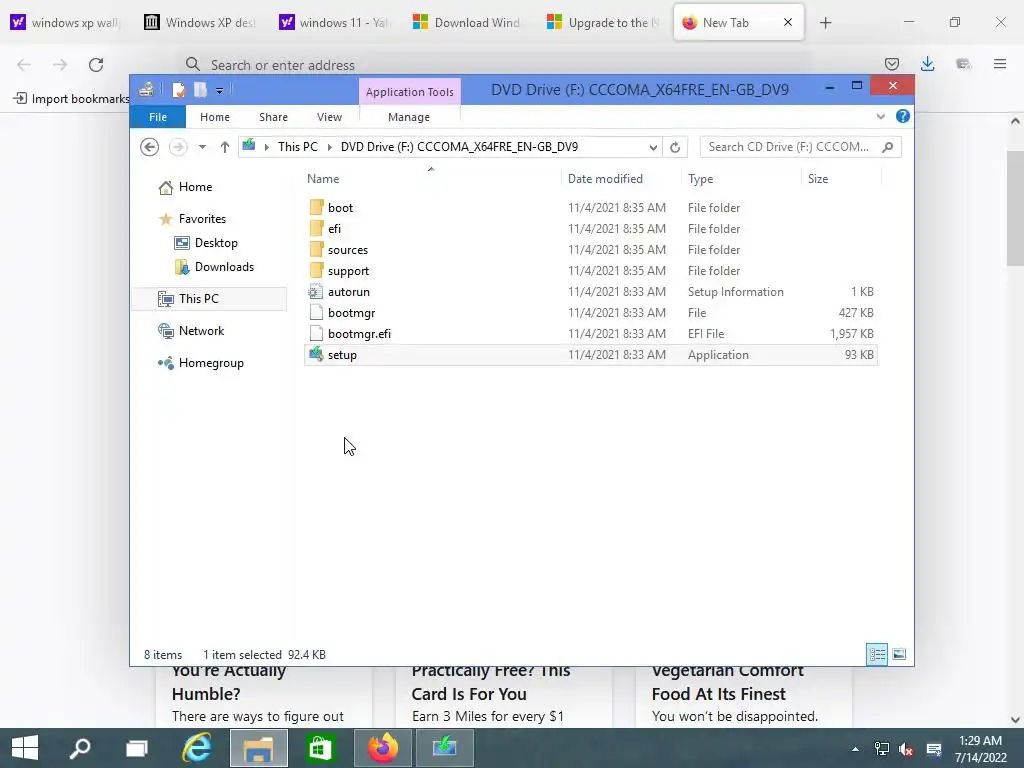Screen dimensions: 1024x768
Task: Expand breadcrumb arrow before This PC
Action: point(266,148)
